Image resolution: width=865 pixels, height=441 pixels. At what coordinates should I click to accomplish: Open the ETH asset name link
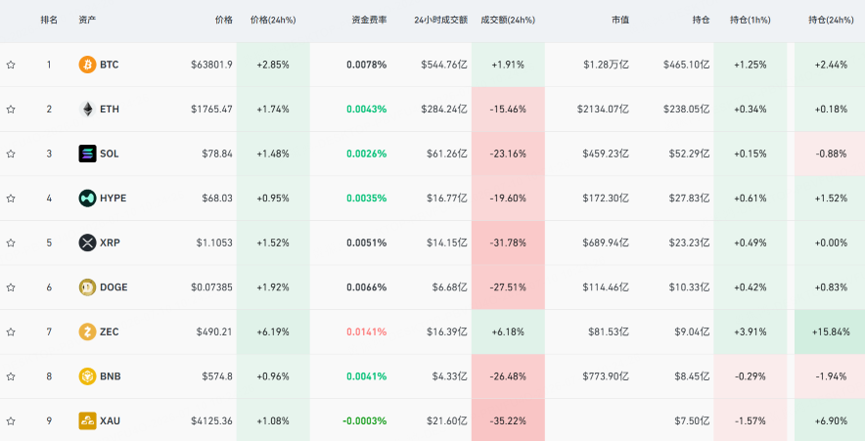pyautogui.click(x=109, y=109)
